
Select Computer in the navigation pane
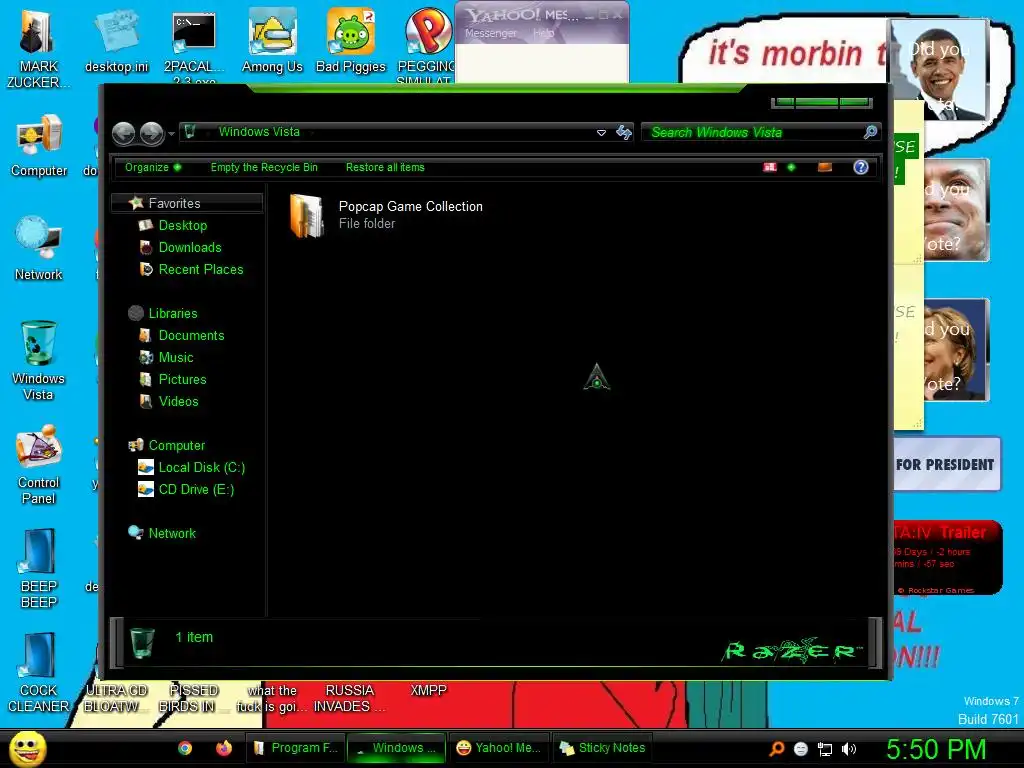tap(176, 445)
